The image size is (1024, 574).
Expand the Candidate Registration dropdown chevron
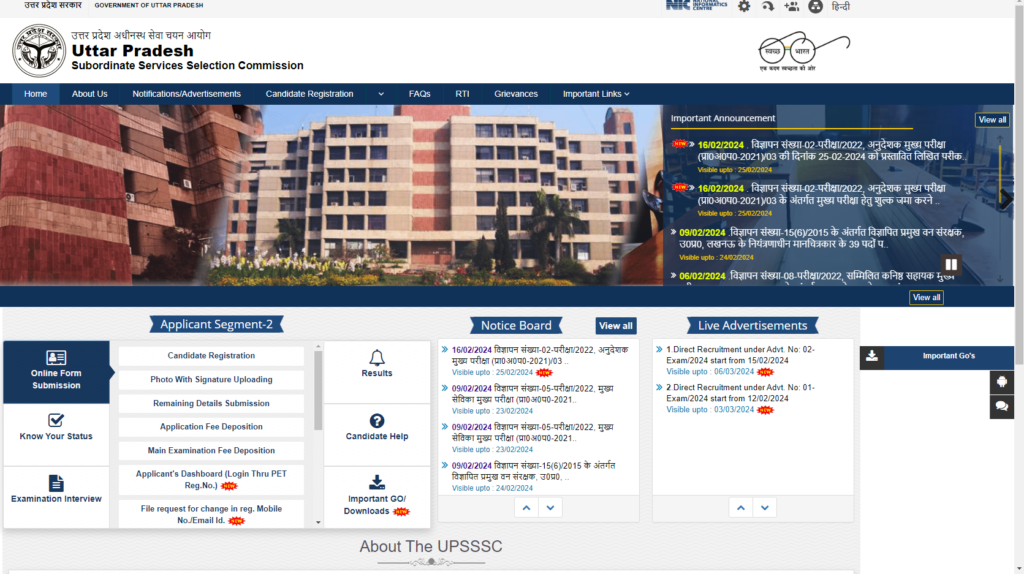(381, 94)
